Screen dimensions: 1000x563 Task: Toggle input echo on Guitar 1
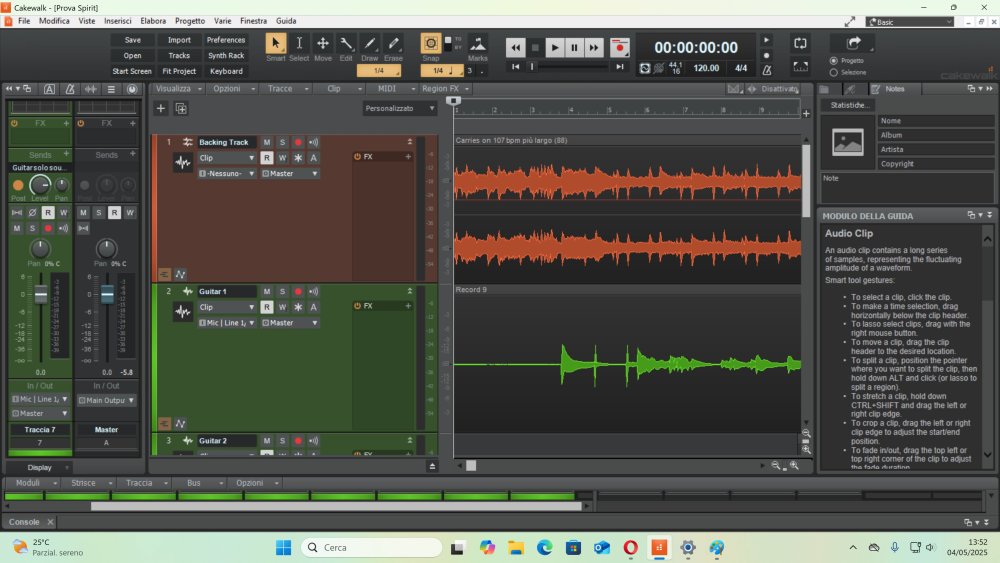(313, 291)
